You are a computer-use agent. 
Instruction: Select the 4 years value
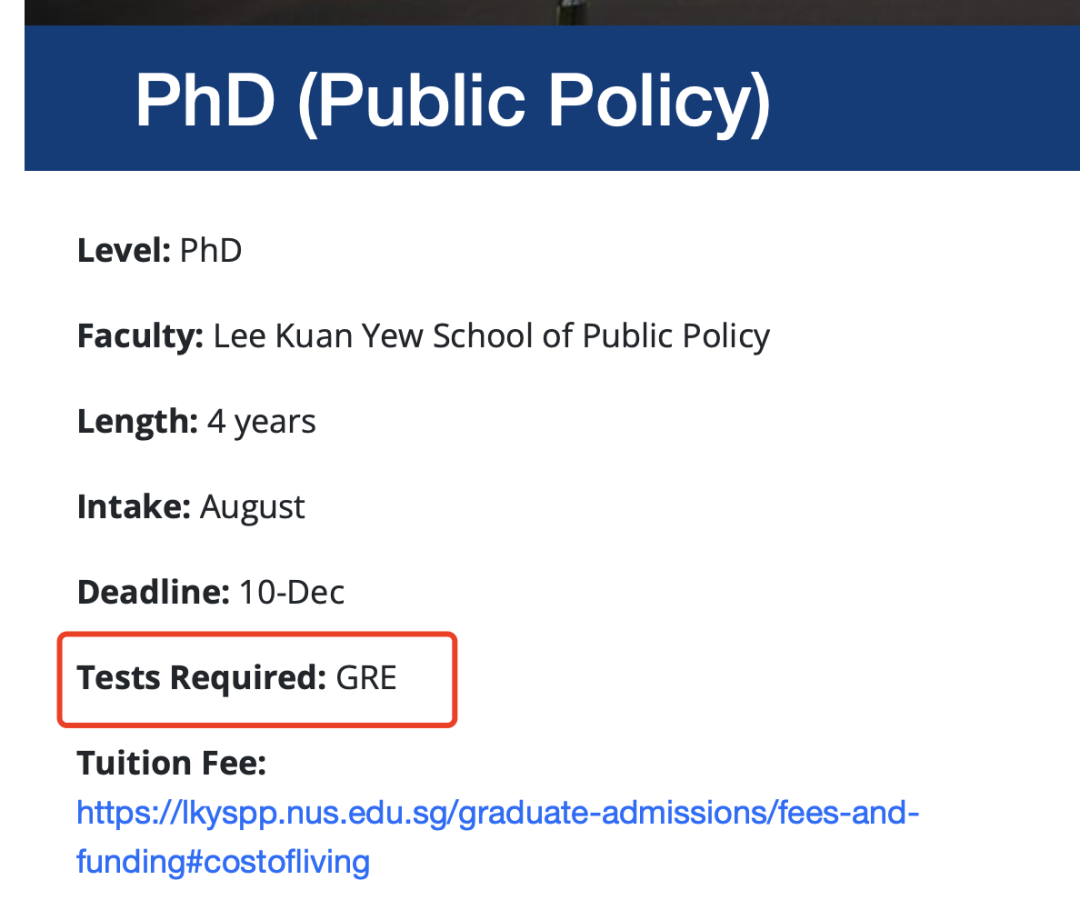point(262,421)
